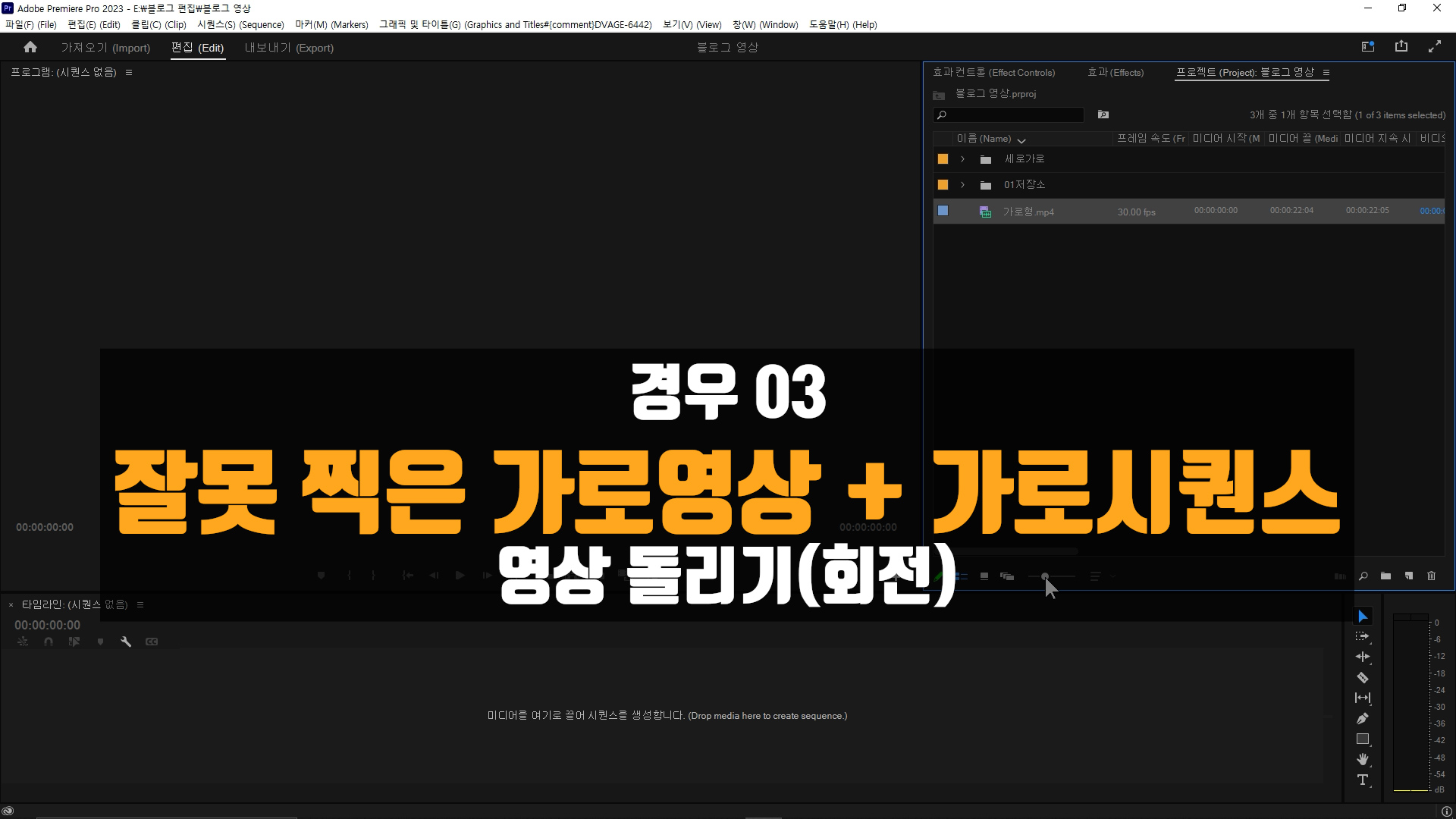
Task: Switch to the 효과 (Effects) tab
Action: click(1116, 73)
